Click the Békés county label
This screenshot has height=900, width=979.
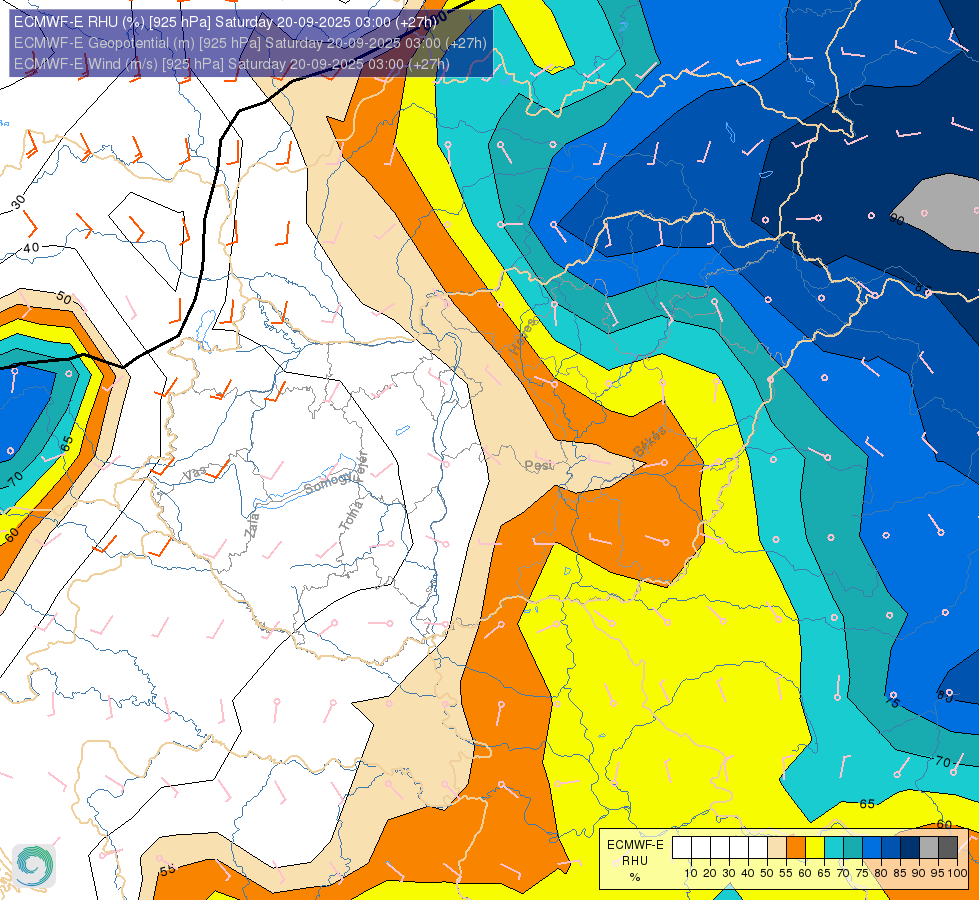tap(649, 442)
